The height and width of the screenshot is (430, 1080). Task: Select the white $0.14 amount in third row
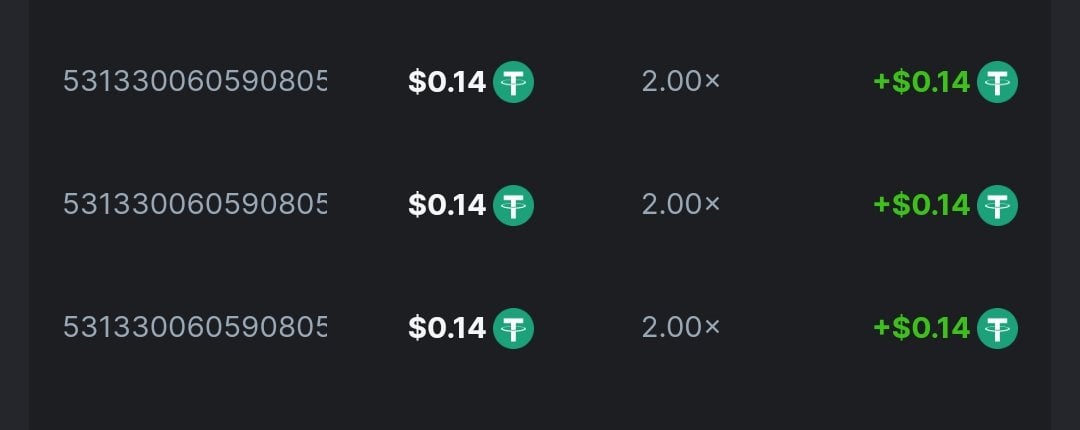click(447, 328)
